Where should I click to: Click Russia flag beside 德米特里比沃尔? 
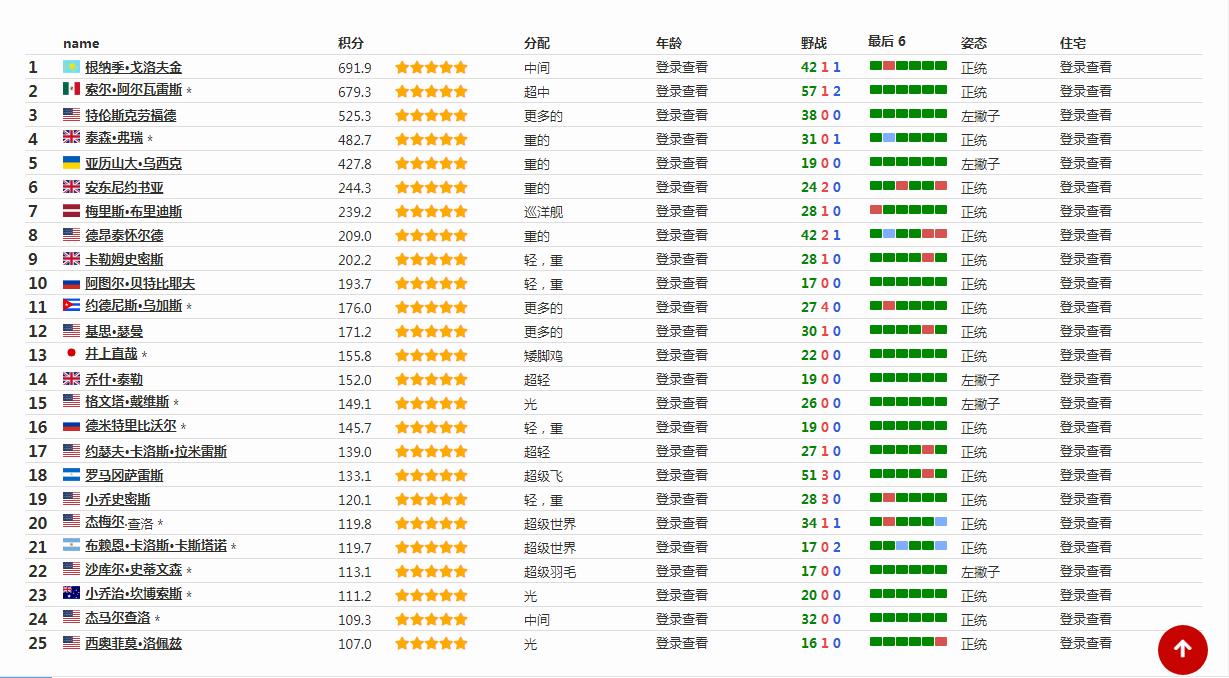(71, 427)
